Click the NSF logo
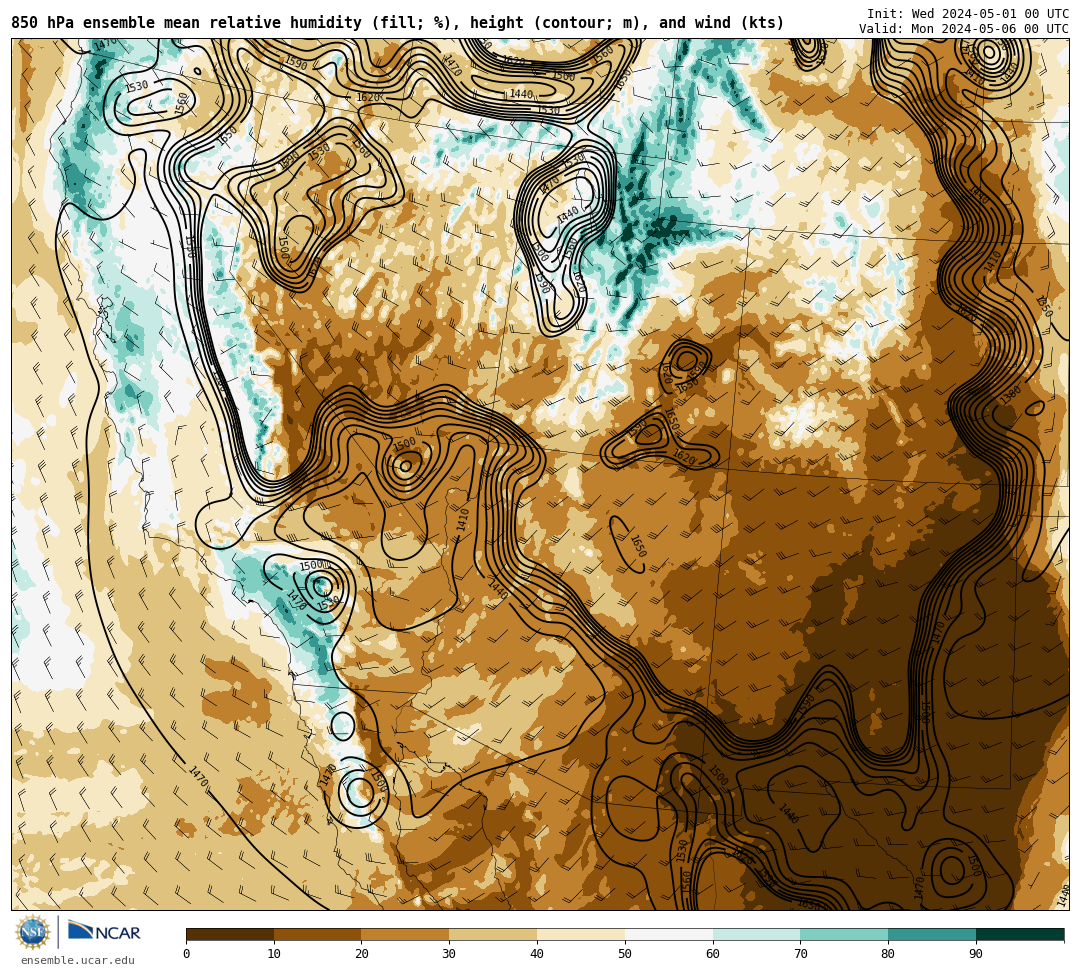The height and width of the screenshot is (973, 1080). (x=32, y=932)
